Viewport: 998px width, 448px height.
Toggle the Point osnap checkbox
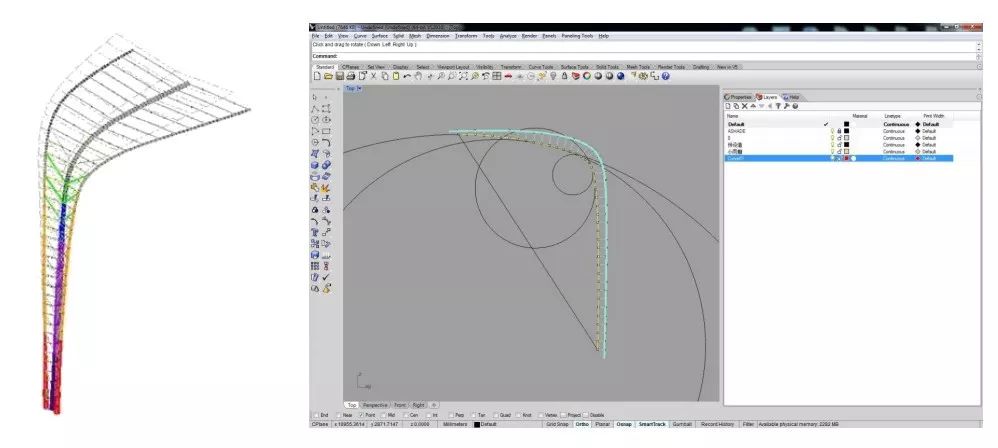point(362,415)
